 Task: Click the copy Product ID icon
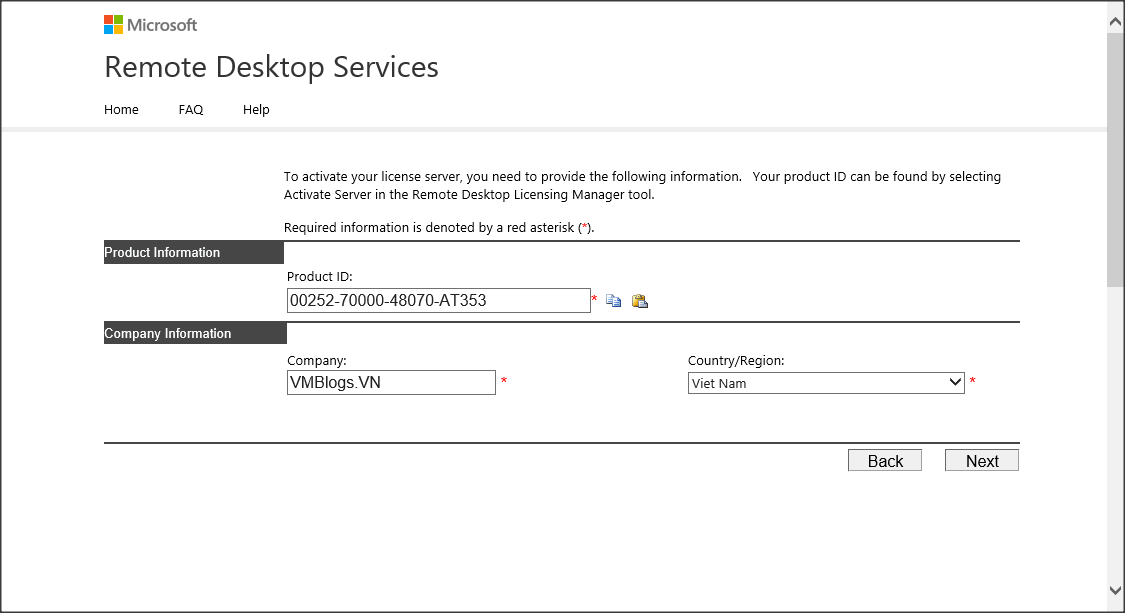(614, 301)
